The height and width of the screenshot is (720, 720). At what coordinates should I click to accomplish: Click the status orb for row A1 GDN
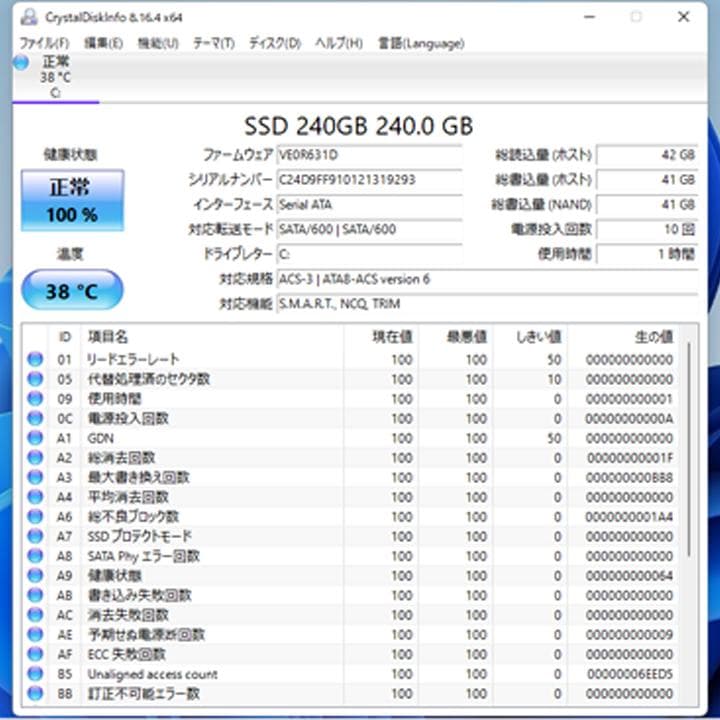coord(35,438)
